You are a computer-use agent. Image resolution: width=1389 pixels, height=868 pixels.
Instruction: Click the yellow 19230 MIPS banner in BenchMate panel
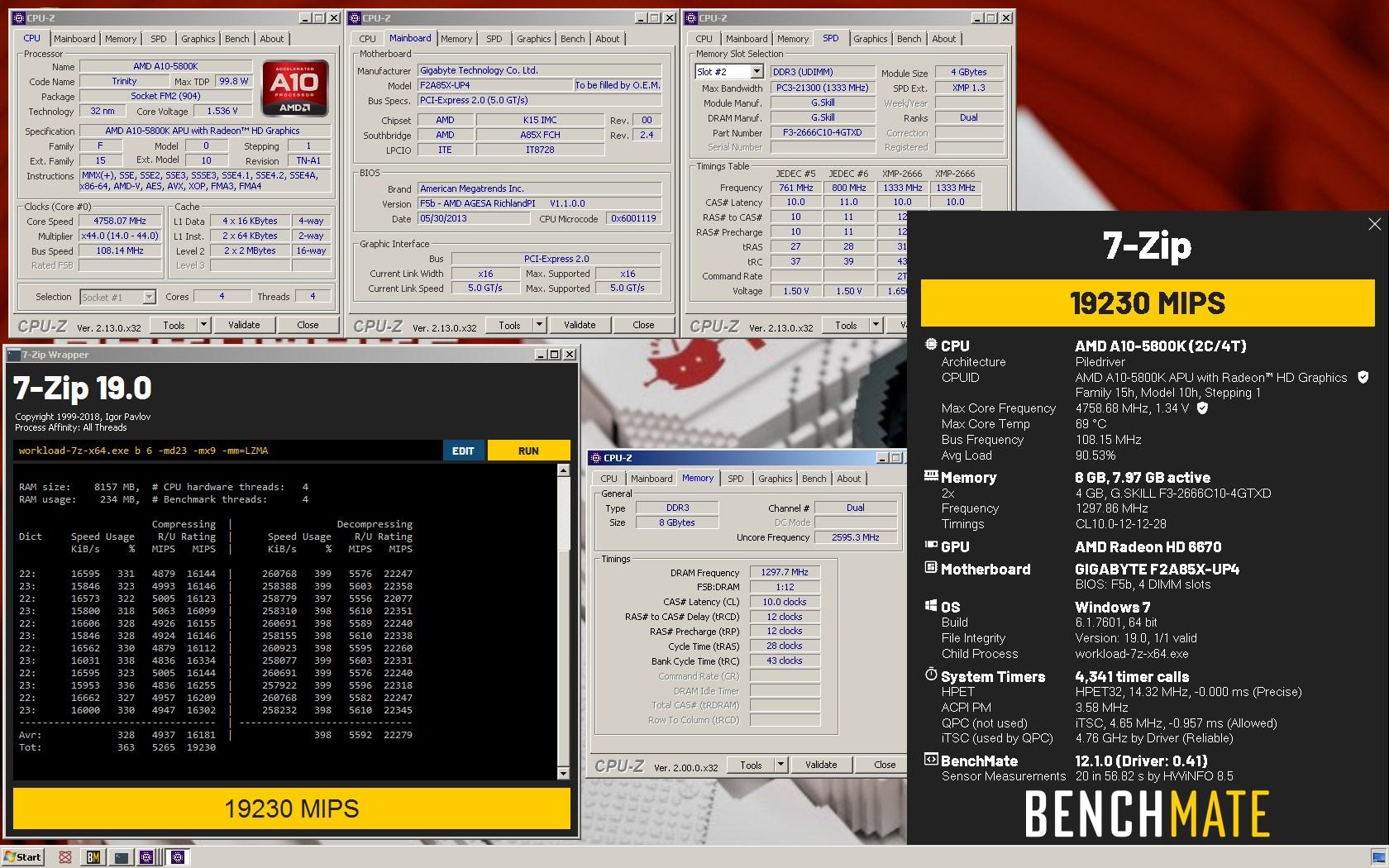[1148, 303]
